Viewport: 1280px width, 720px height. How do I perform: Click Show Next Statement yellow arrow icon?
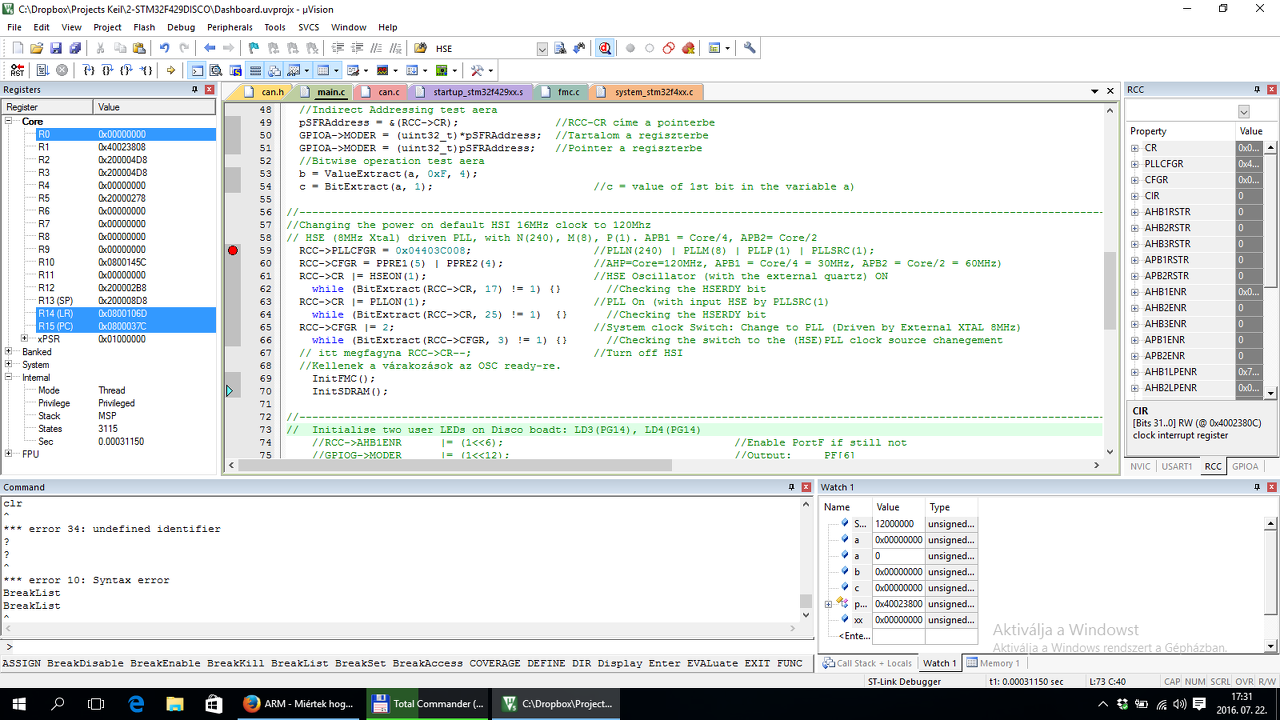tap(171, 70)
